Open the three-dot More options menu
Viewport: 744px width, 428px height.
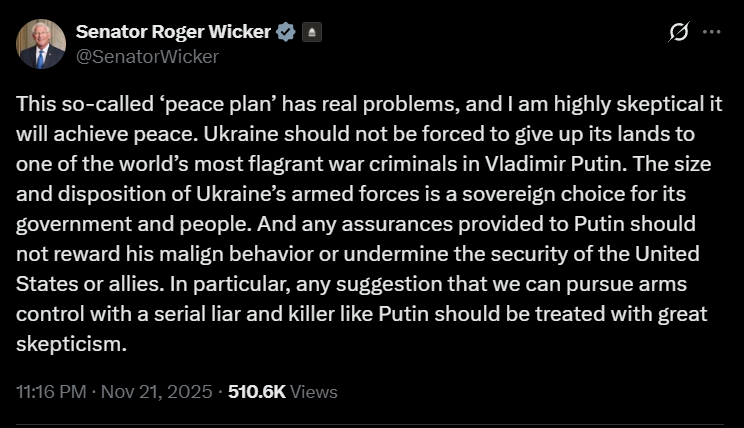point(712,32)
